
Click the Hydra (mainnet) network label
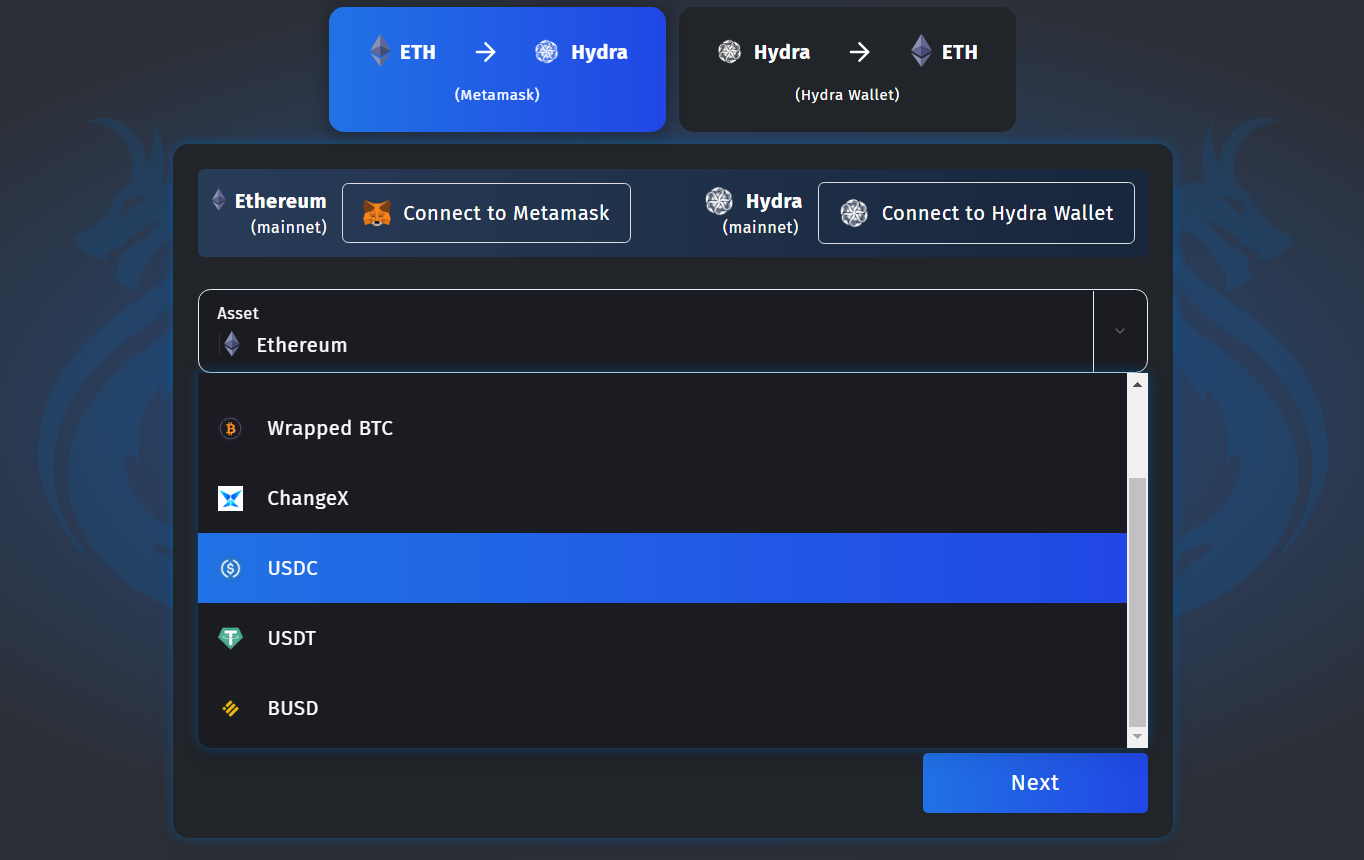coord(761,213)
